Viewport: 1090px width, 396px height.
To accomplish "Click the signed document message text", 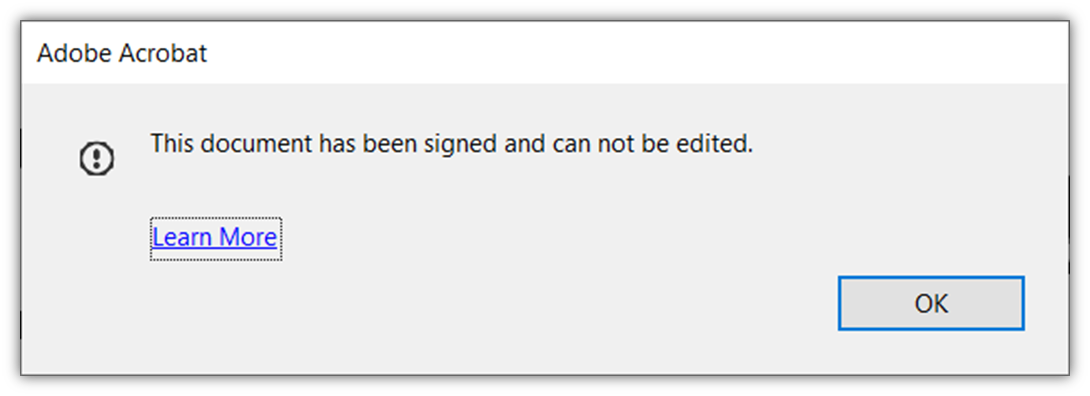I will (453, 144).
